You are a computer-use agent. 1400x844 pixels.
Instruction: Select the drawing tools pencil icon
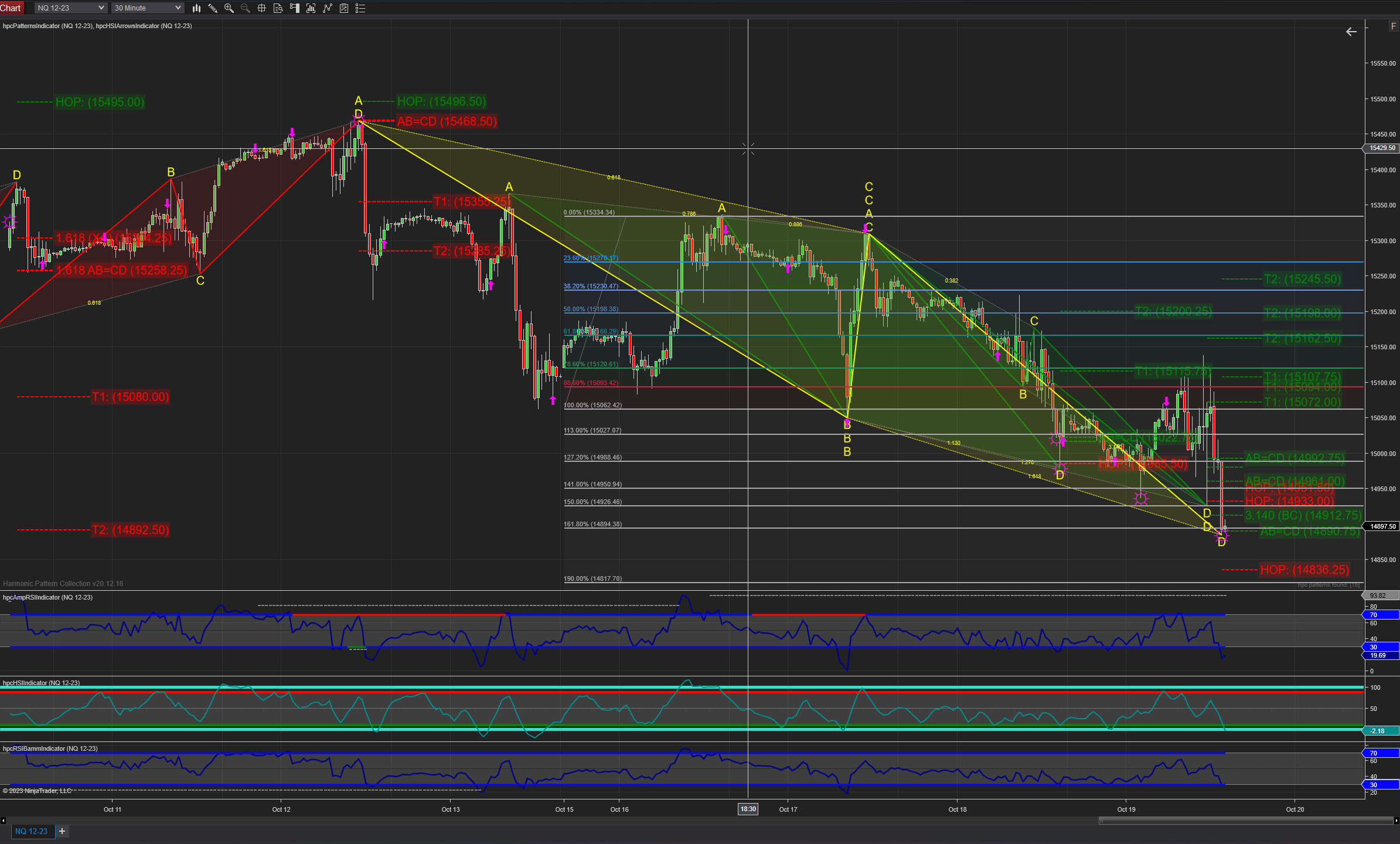pos(213,8)
